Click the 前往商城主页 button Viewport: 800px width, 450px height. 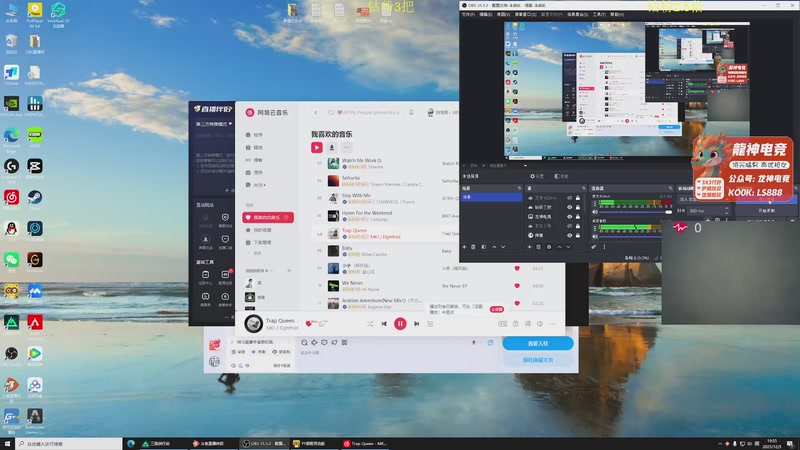tap(538, 360)
